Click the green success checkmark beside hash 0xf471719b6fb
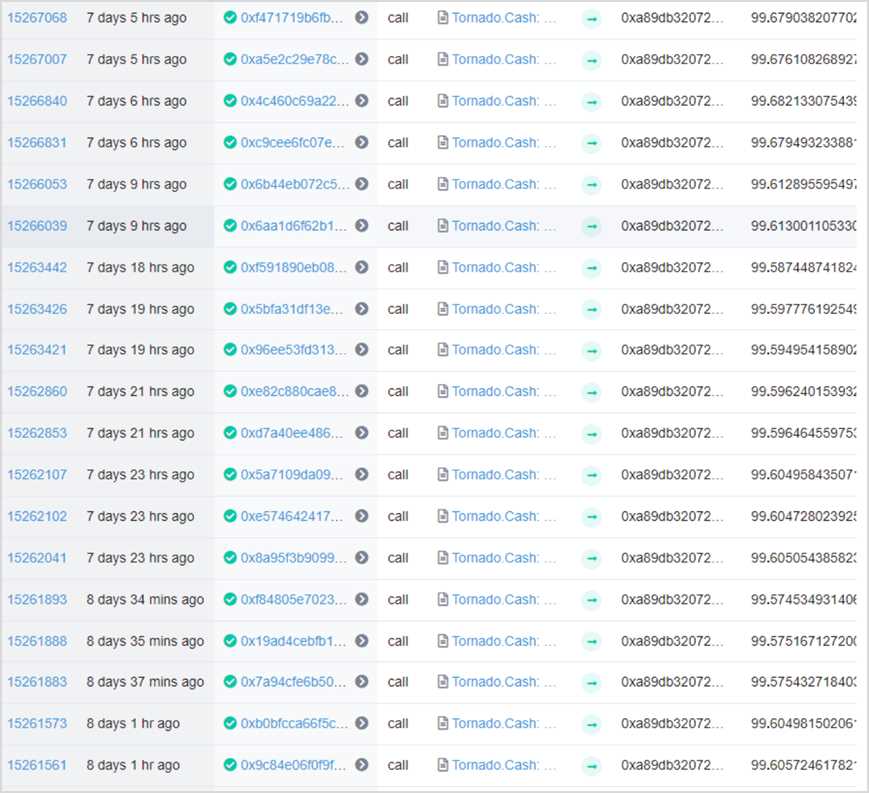This screenshot has width=869, height=793. [x=230, y=18]
